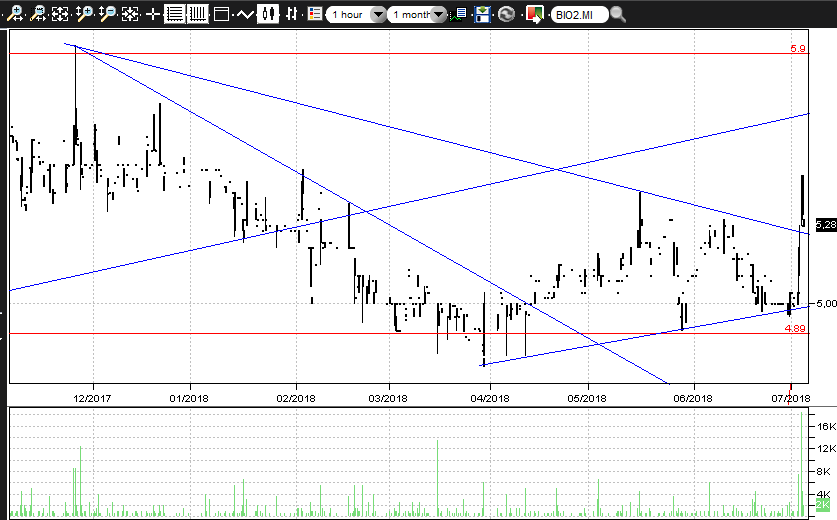Refresh the chart data
The image size is (837, 520).
[506, 14]
